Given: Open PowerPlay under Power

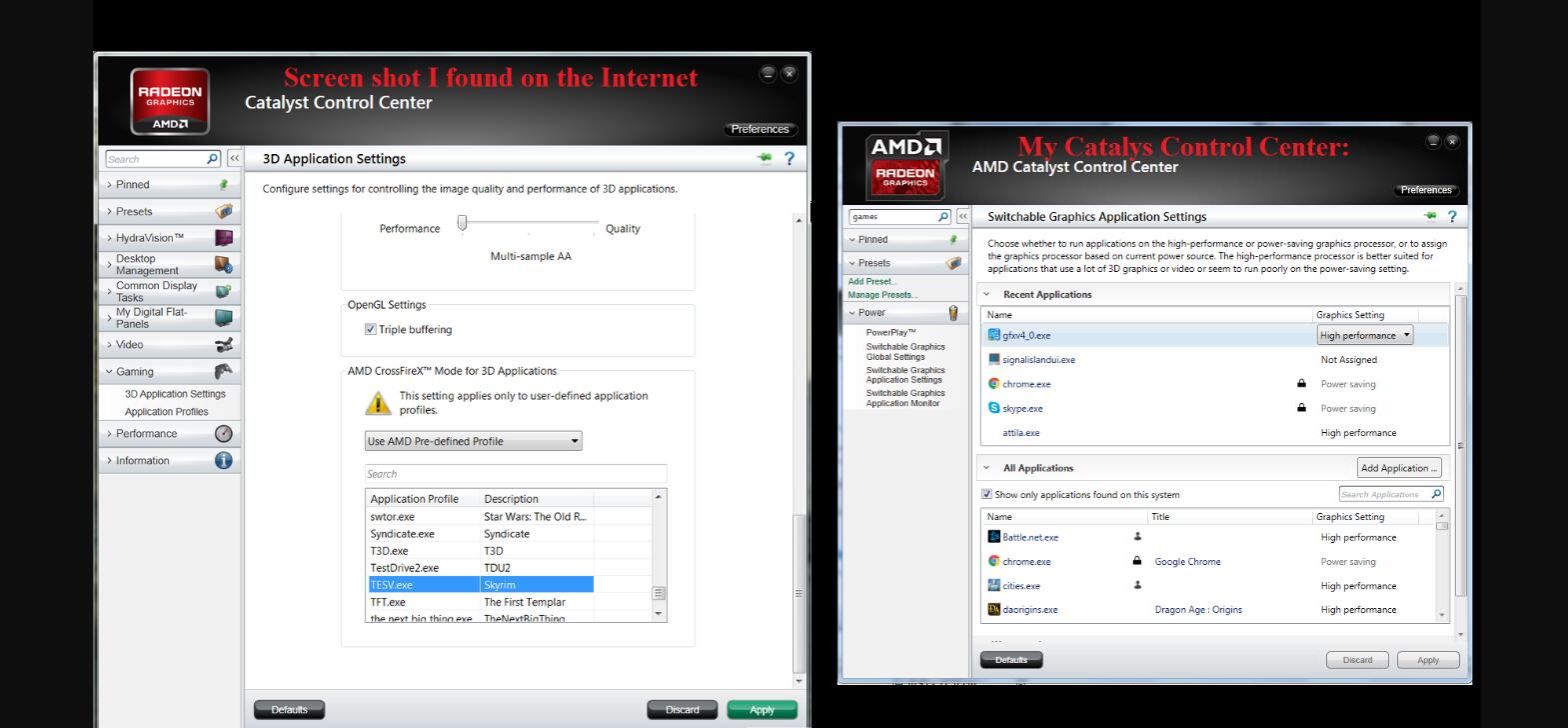Looking at the screenshot, I should pyautogui.click(x=890, y=332).
